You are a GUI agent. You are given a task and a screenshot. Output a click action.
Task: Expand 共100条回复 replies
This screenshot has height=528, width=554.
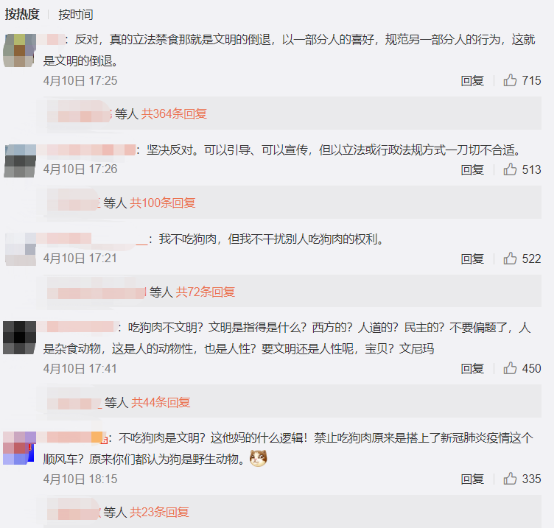coord(163,203)
